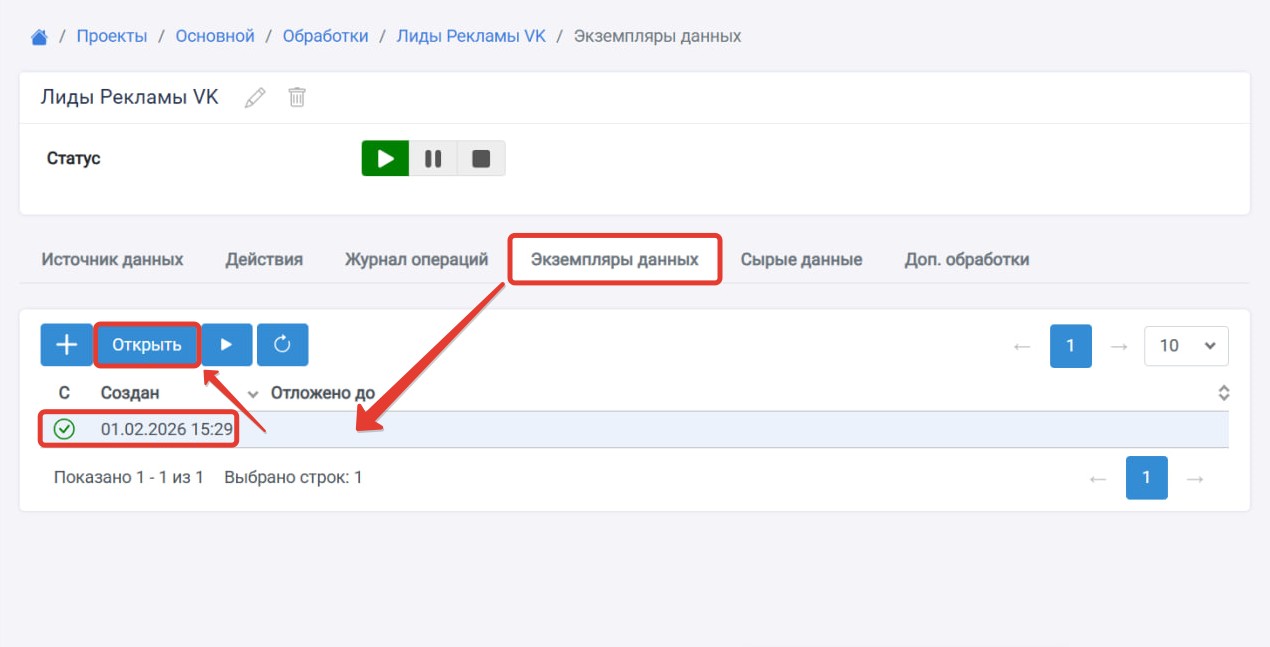Viewport: 1270px width, 647px height.
Task: Click the Открыть button
Action: point(147,345)
